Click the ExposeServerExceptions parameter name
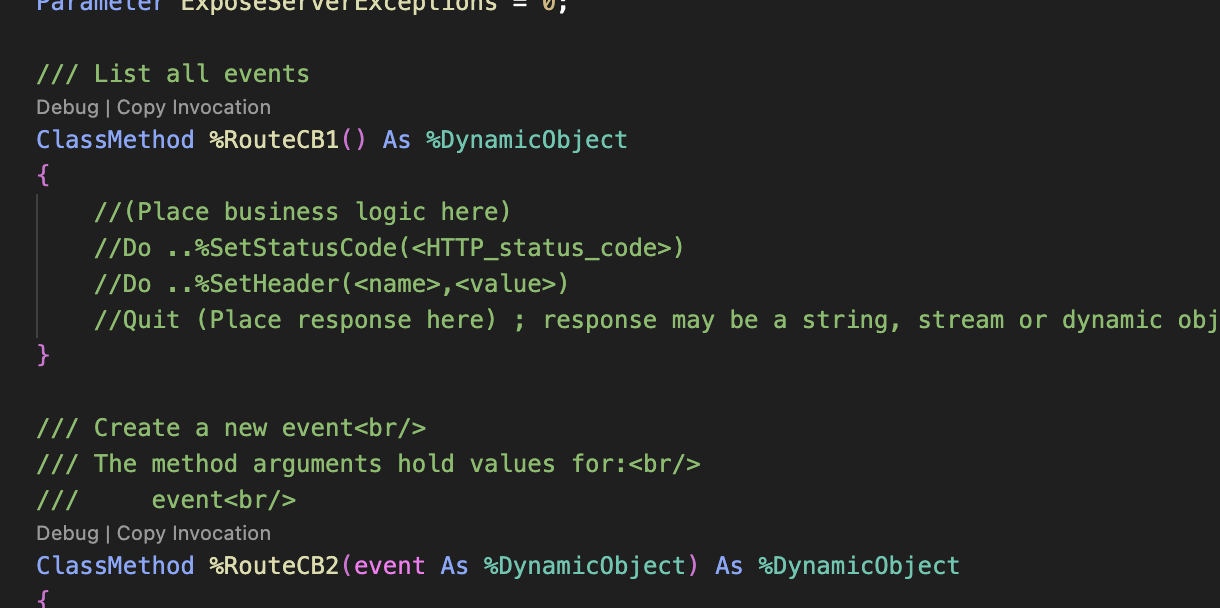This screenshot has height=608, width=1220. pyautogui.click(x=339, y=5)
